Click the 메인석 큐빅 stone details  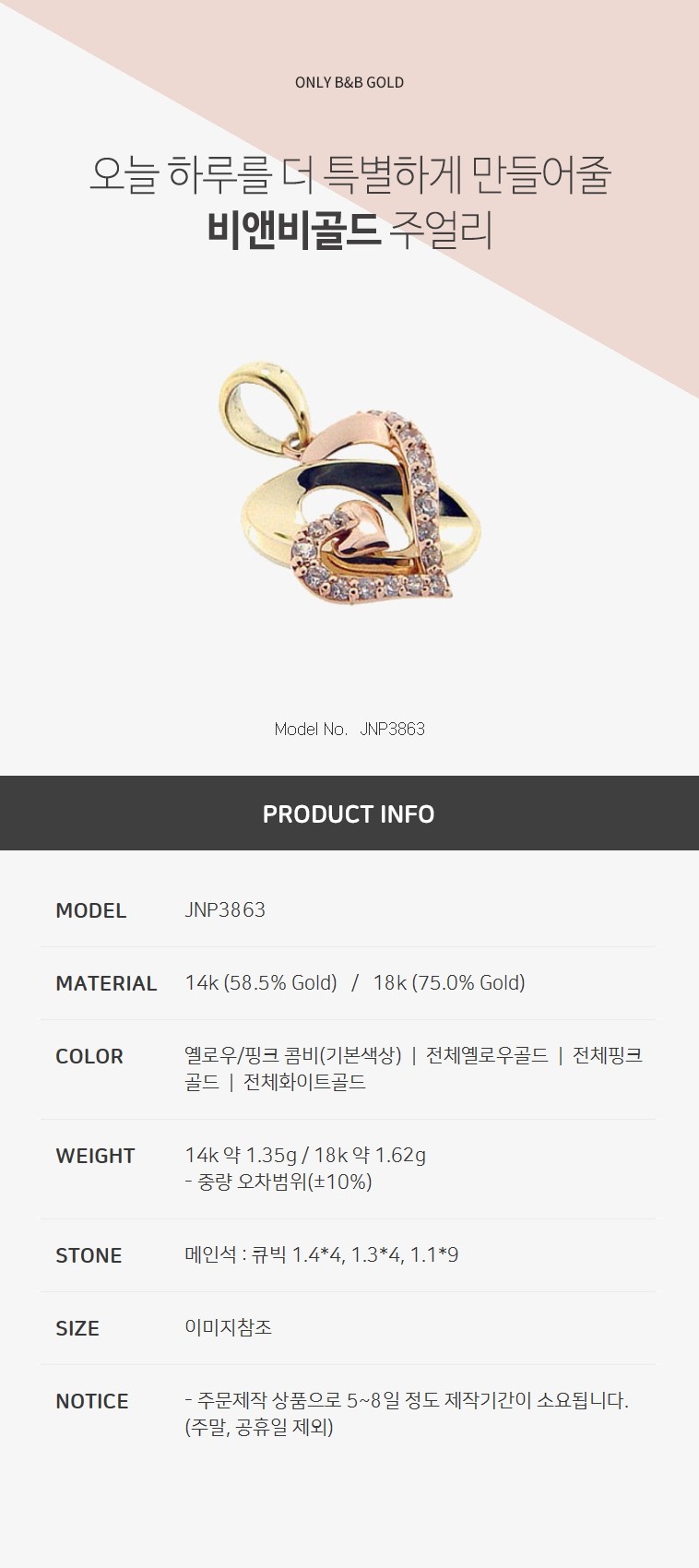322,1254
